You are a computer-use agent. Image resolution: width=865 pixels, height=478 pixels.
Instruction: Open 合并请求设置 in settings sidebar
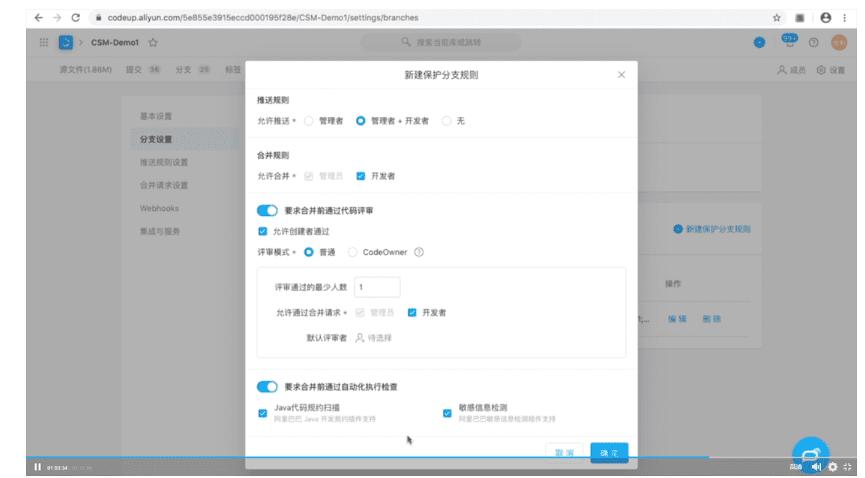coord(164,185)
